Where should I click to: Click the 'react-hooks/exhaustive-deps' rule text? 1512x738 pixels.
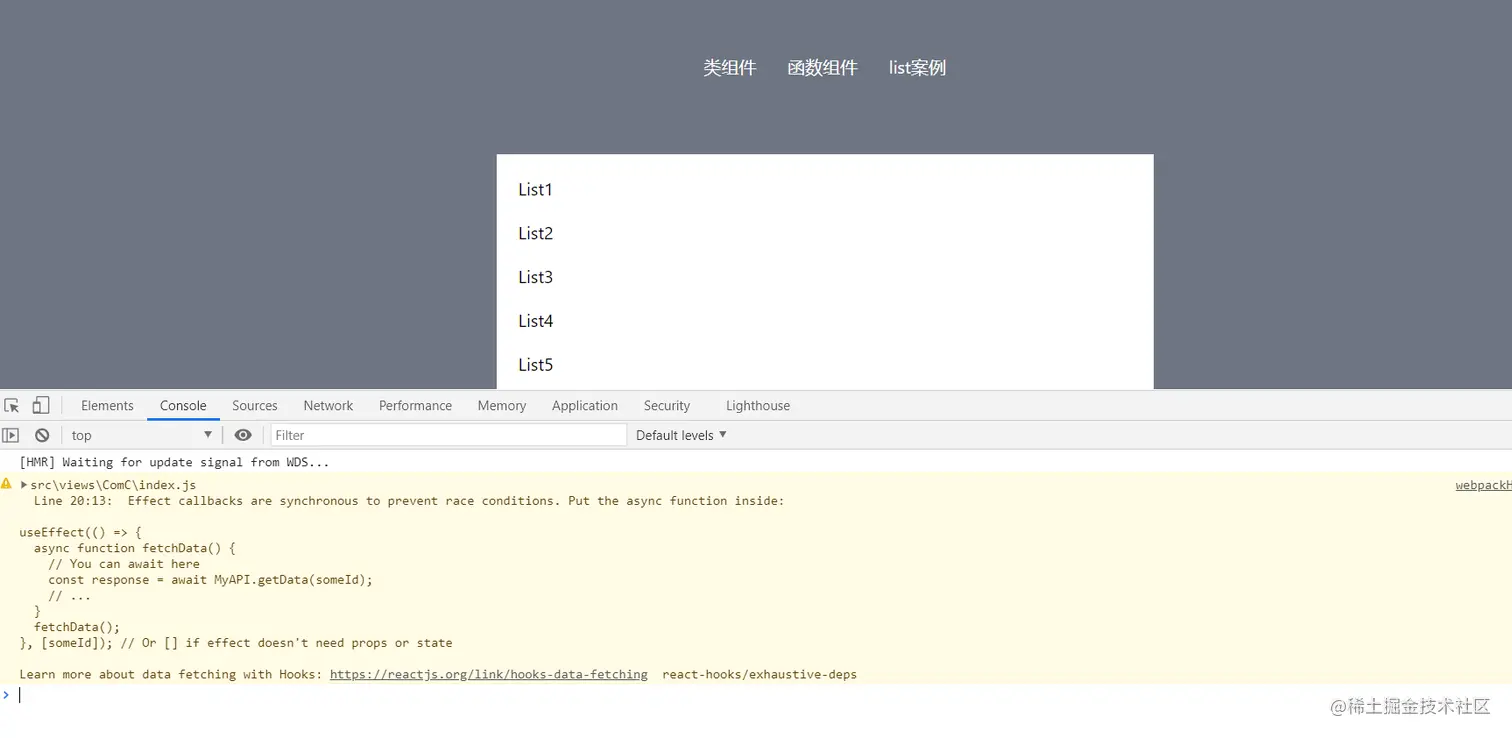759,675
